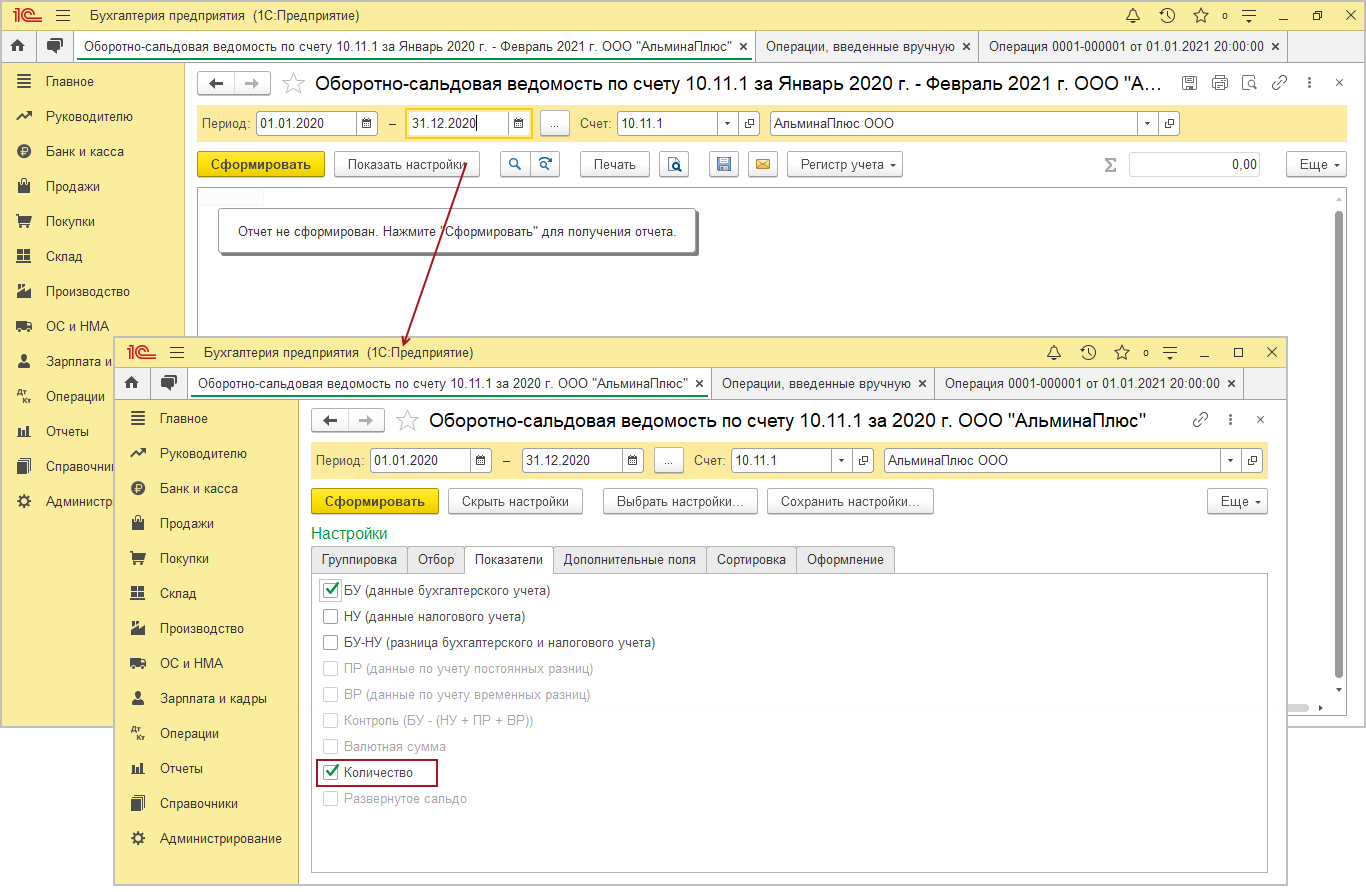The height and width of the screenshot is (892, 1366).
Task: Open Регистр учета dropdown
Action: click(845, 164)
